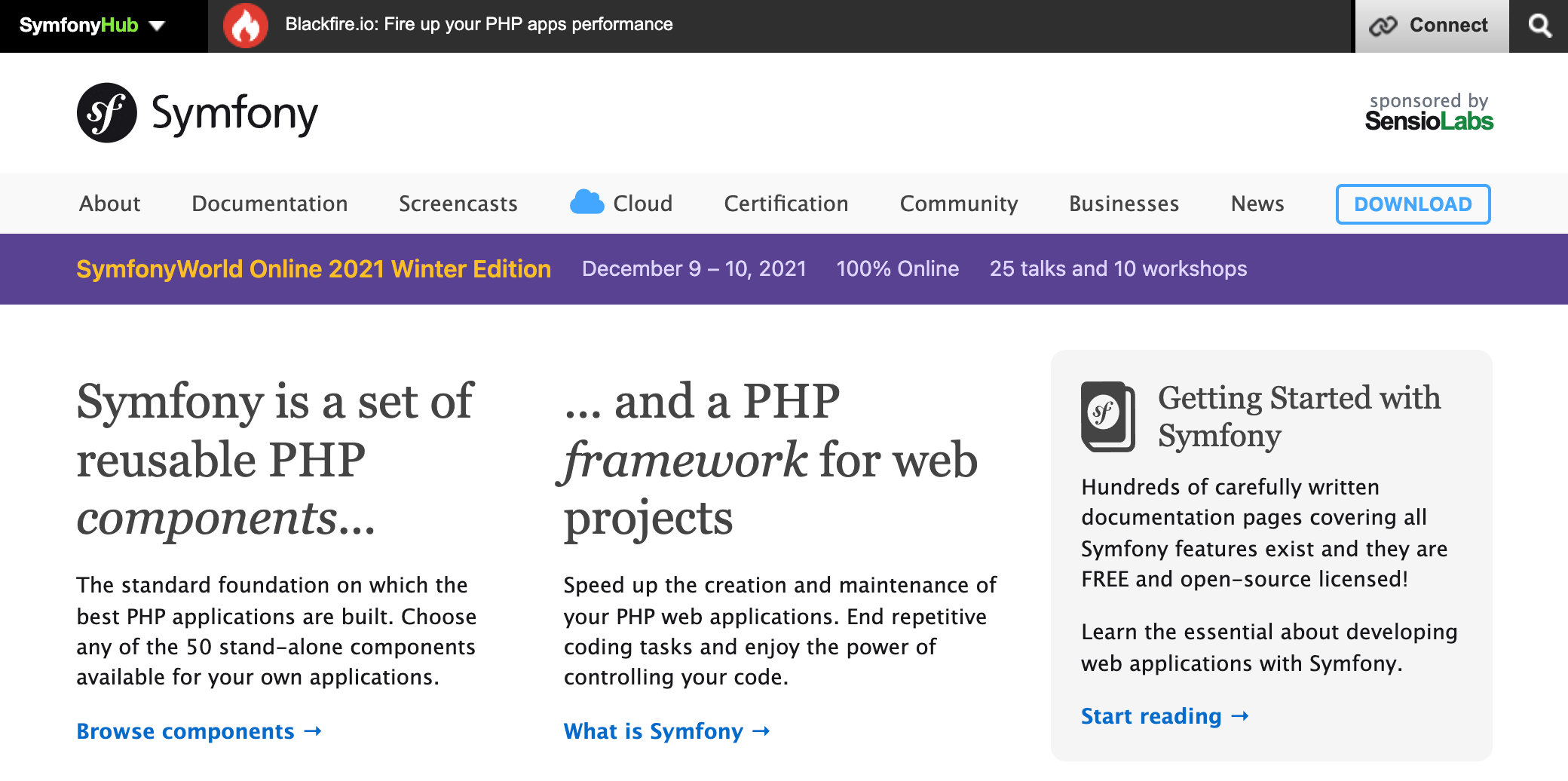
Task: Click 'The standard foundation' paragraph
Action: tap(276, 631)
